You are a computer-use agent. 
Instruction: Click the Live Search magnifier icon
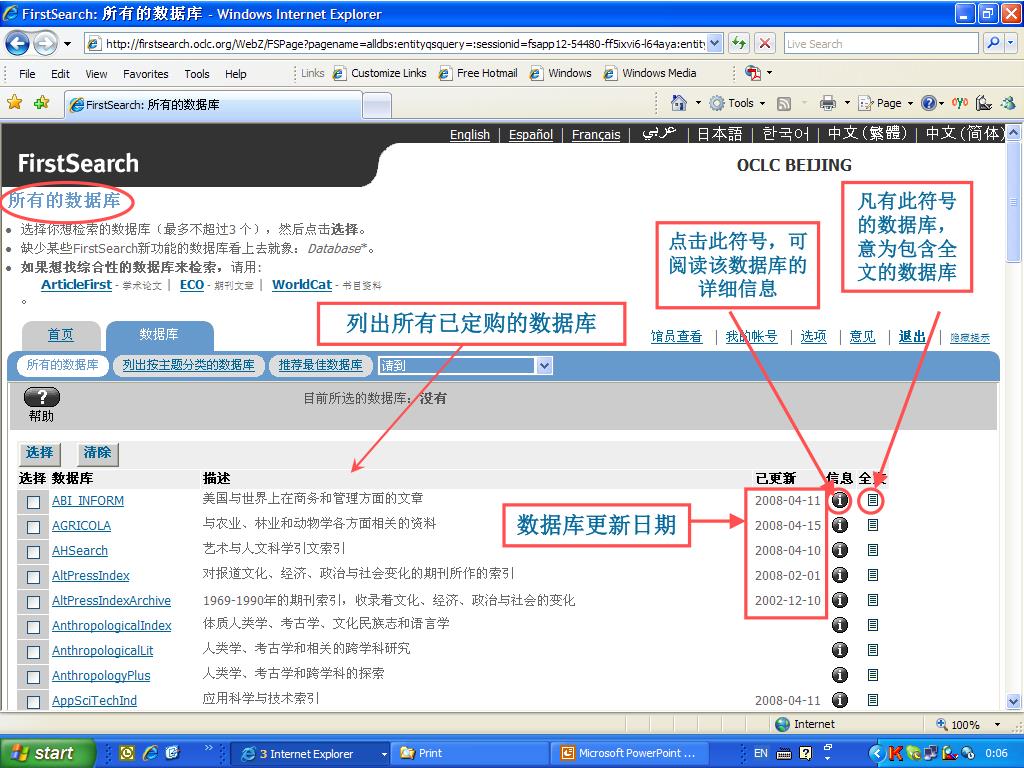993,43
